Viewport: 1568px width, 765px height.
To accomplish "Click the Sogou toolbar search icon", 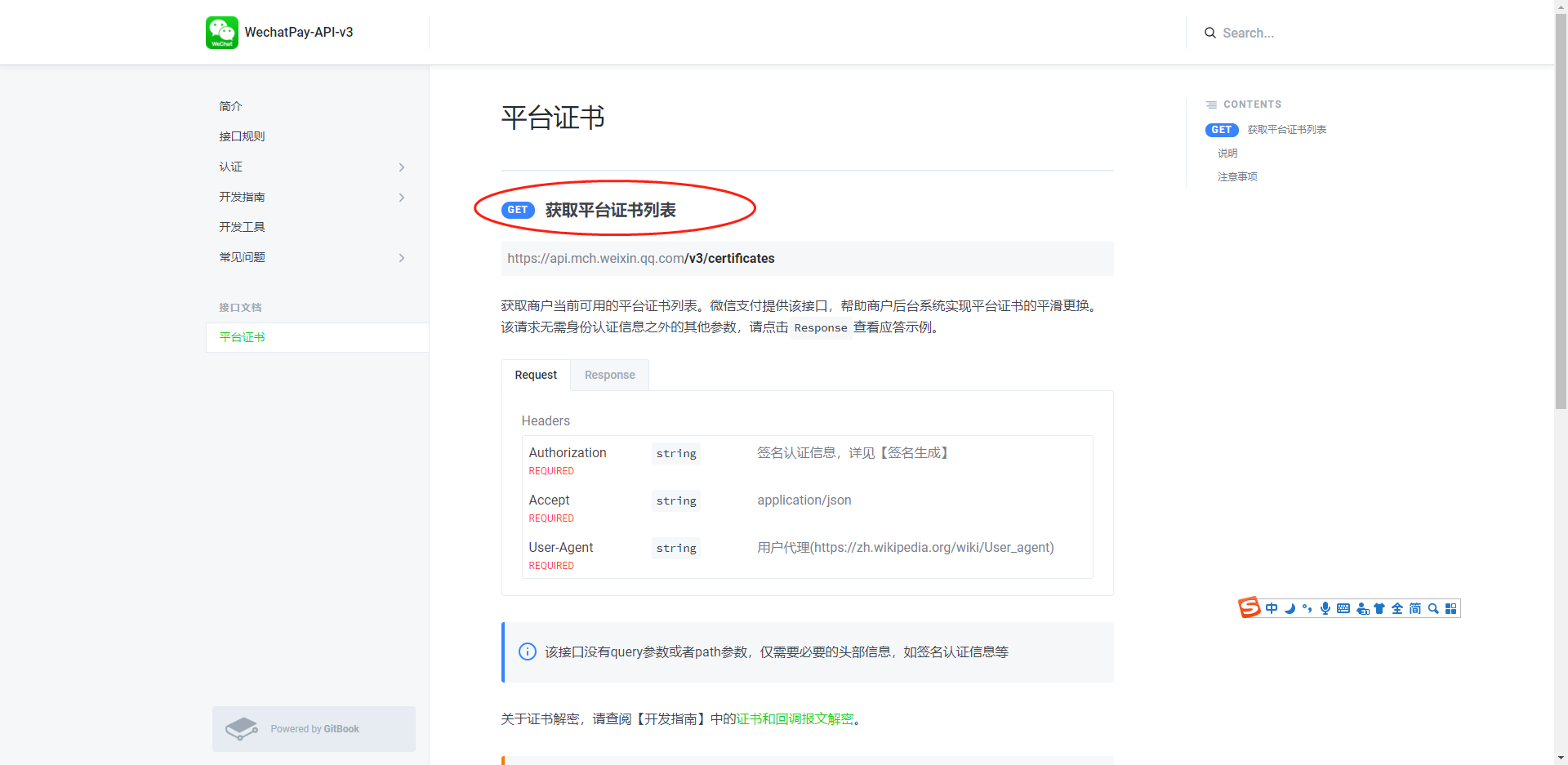I will point(1433,608).
